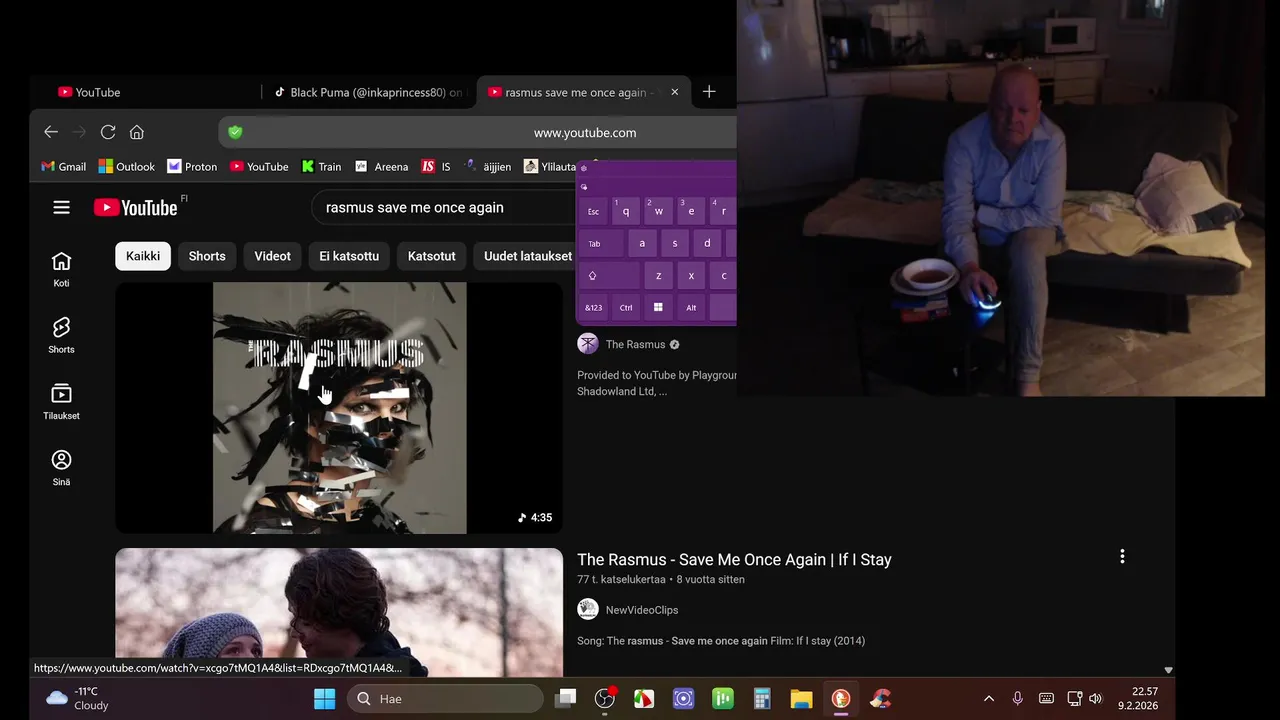The width and height of the screenshot is (1280, 720).
Task: Reload the page with the refresh icon
Action: (108, 132)
